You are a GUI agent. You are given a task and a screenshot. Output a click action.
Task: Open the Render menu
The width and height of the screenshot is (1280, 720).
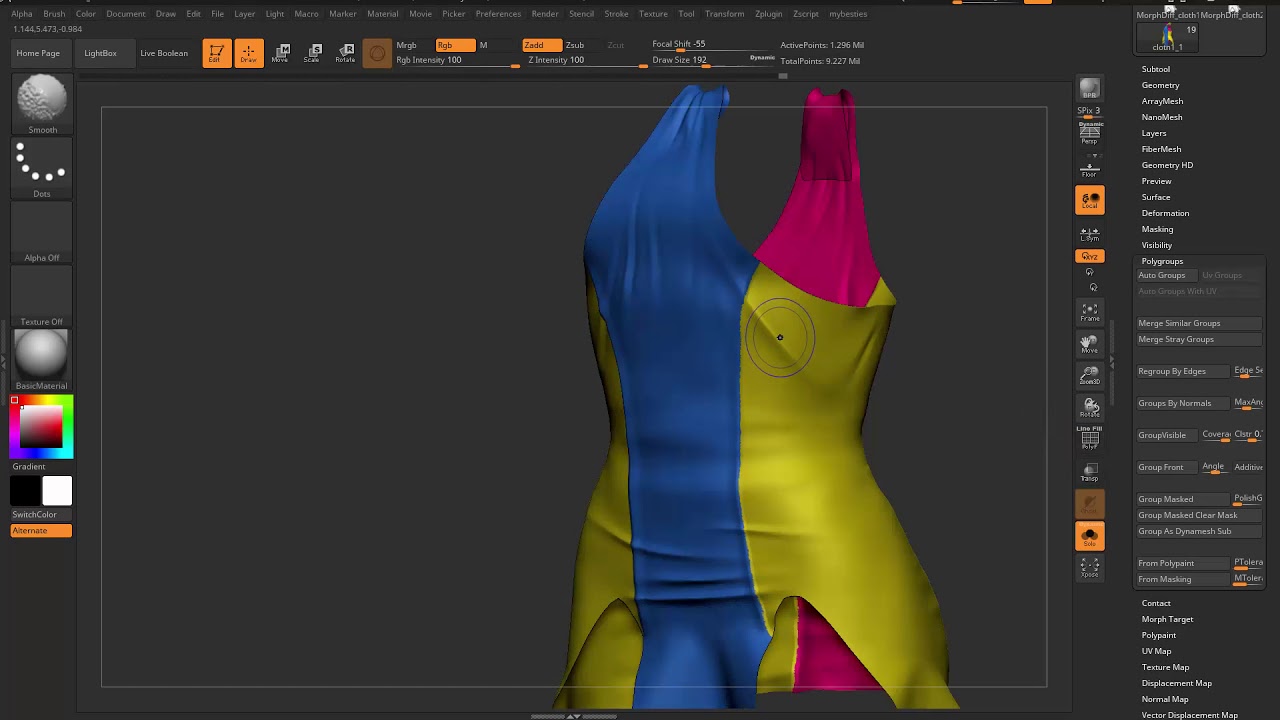click(x=545, y=14)
